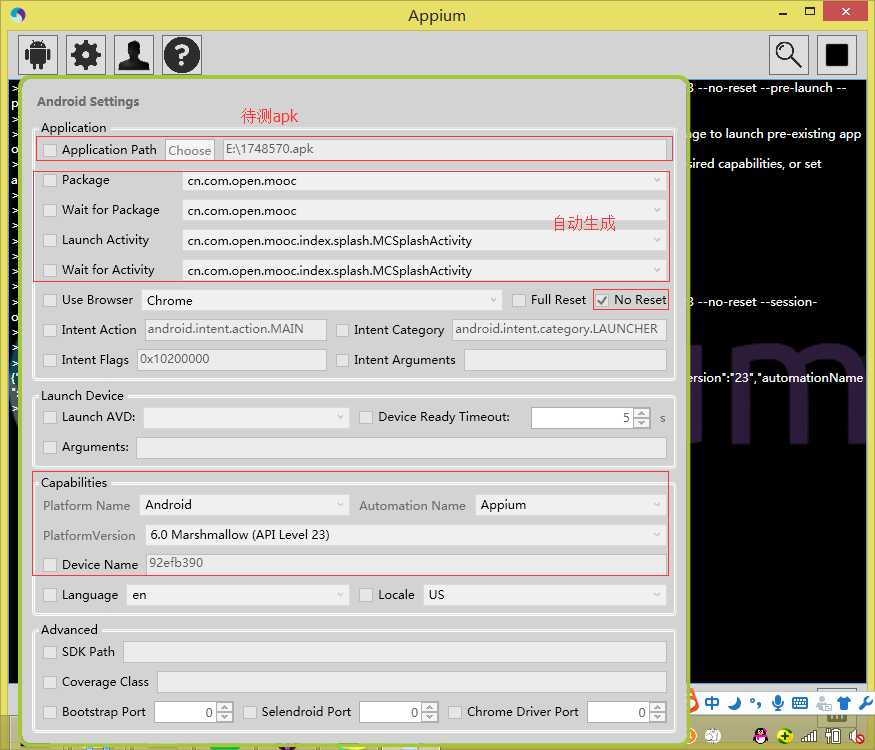Tick the Package checkbox
875x750 pixels.
[50, 180]
